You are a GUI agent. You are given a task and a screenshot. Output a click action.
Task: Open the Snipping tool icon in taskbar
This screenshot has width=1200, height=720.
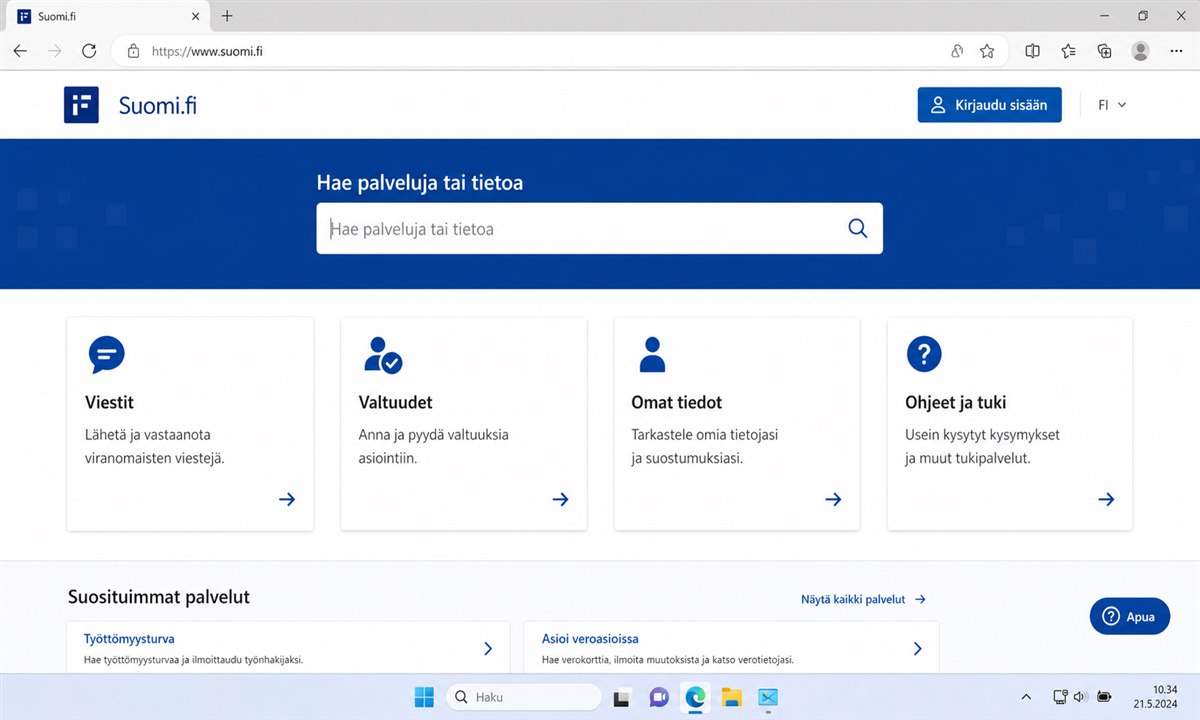[x=768, y=697]
